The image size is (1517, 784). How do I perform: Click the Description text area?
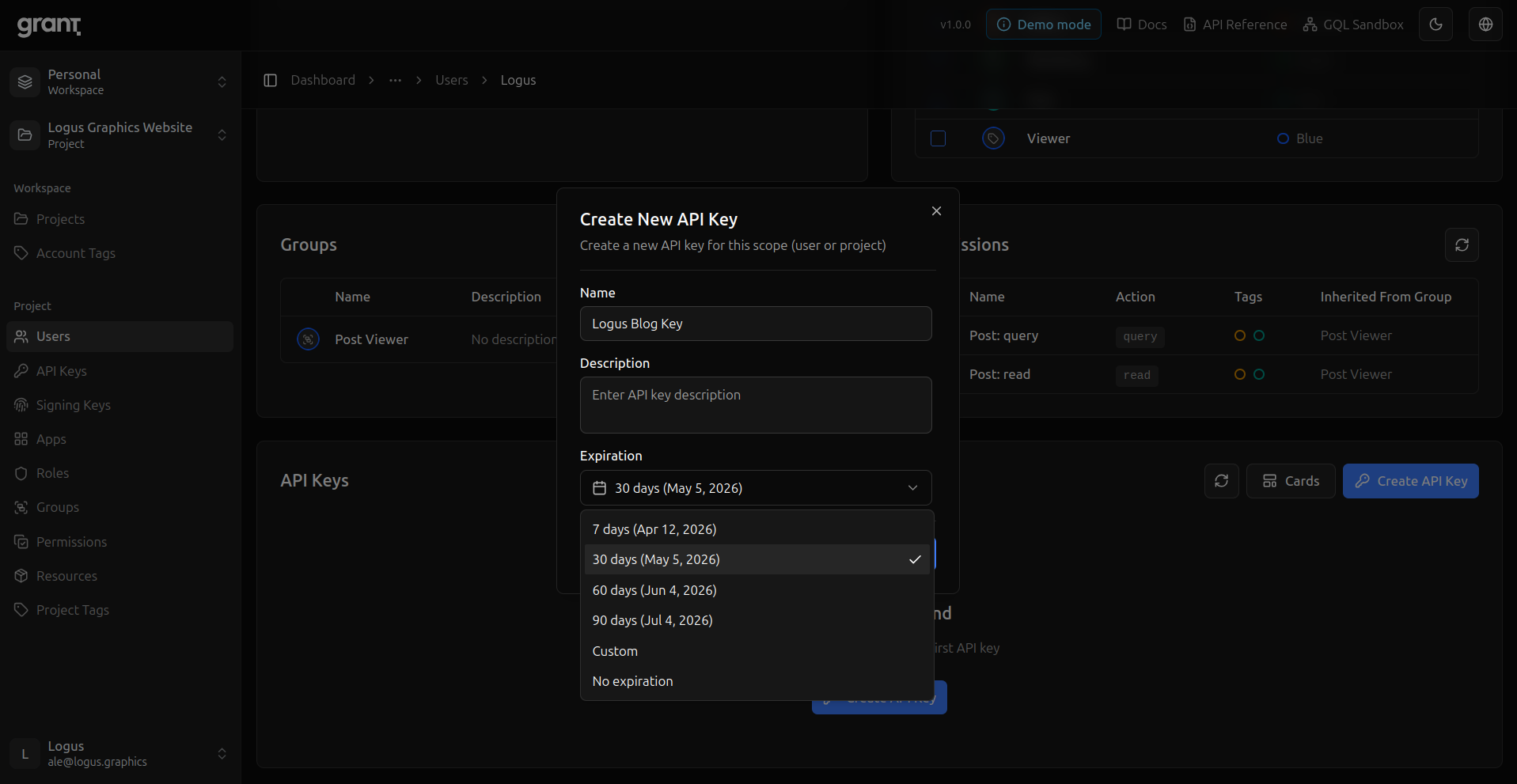[756, 405]
